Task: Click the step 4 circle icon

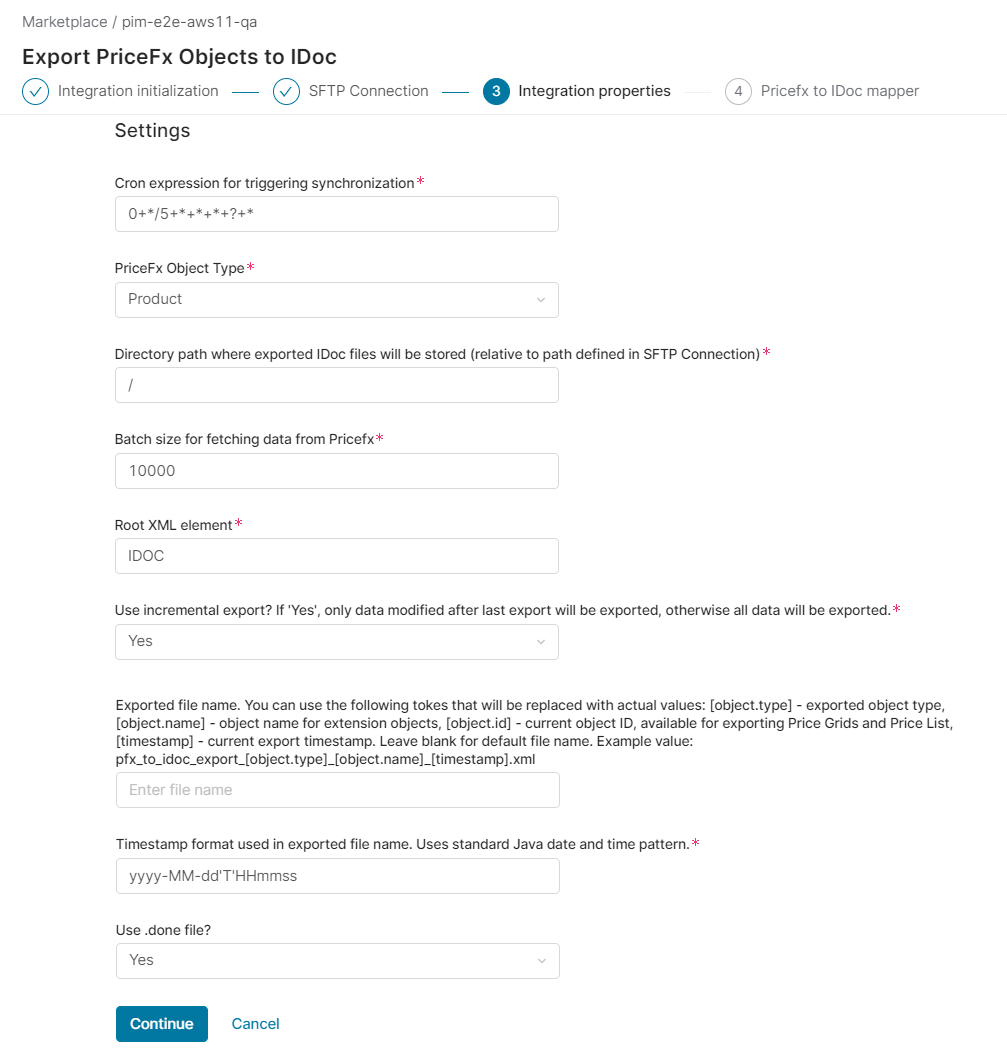Action: coord(738,91)
